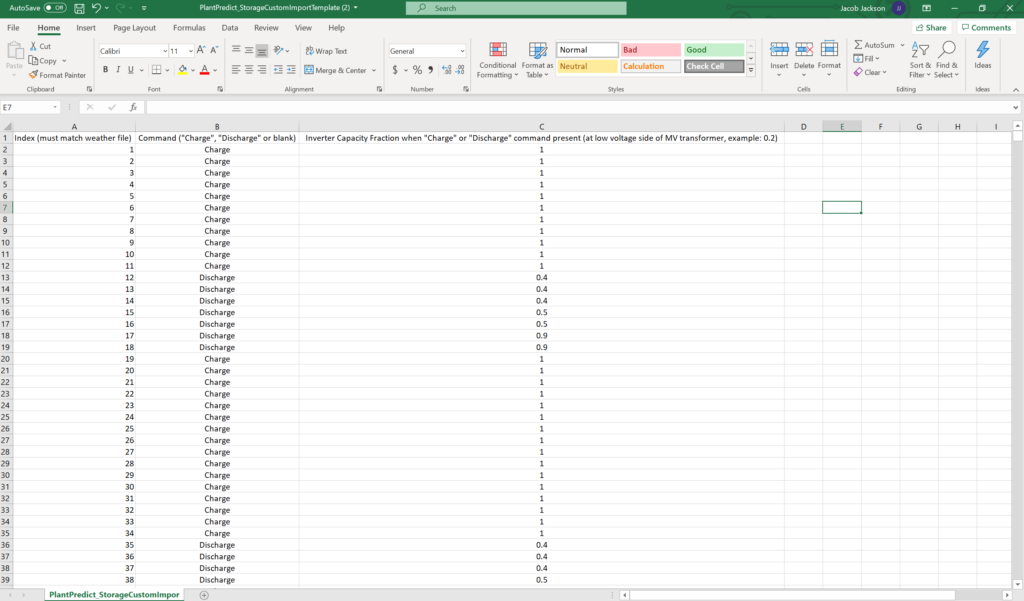Click the Decrease Font Size icon
The image size is (1024, 601).
(214, 50)
